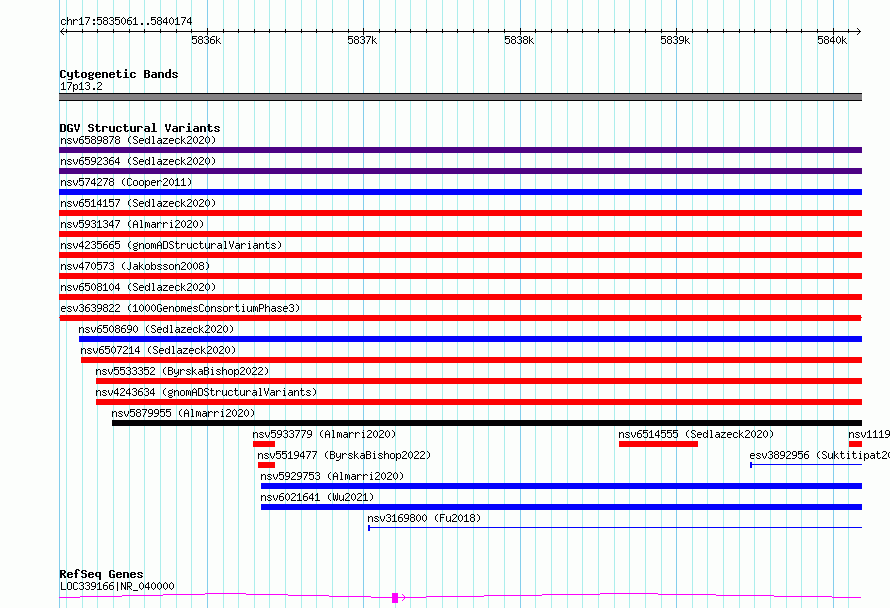Click the ruler's right arrow end

click(x=858, y=32)
